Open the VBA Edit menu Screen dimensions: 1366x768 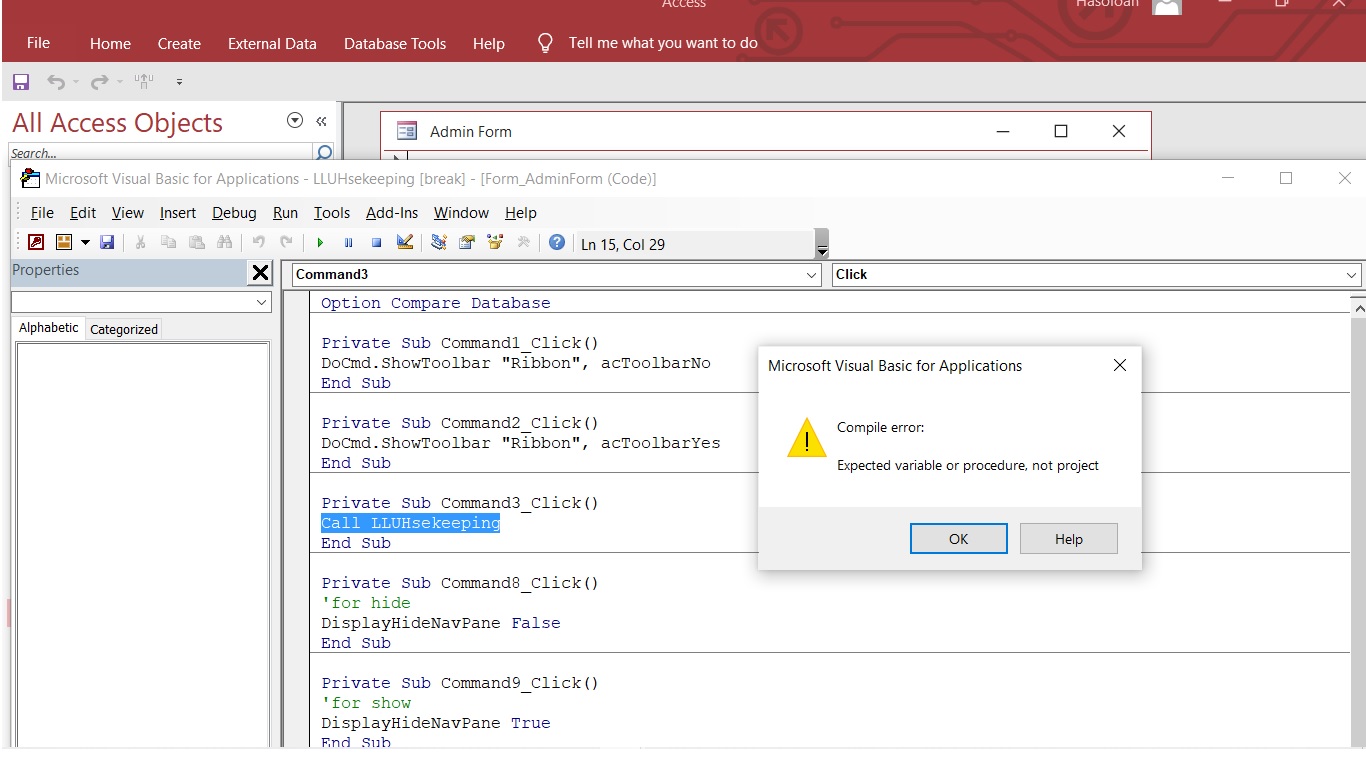pyautogui.click(x=83, y=213)
